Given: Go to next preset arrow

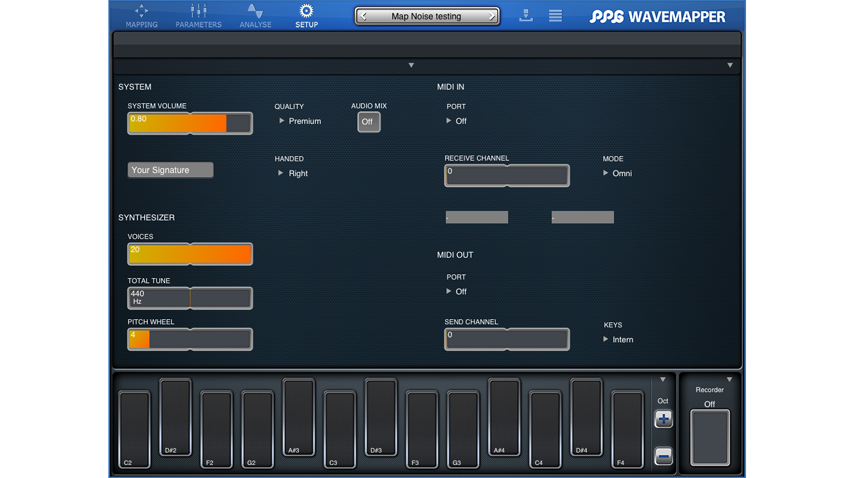Looking at the screenshot, I should (x=492, y=16).
